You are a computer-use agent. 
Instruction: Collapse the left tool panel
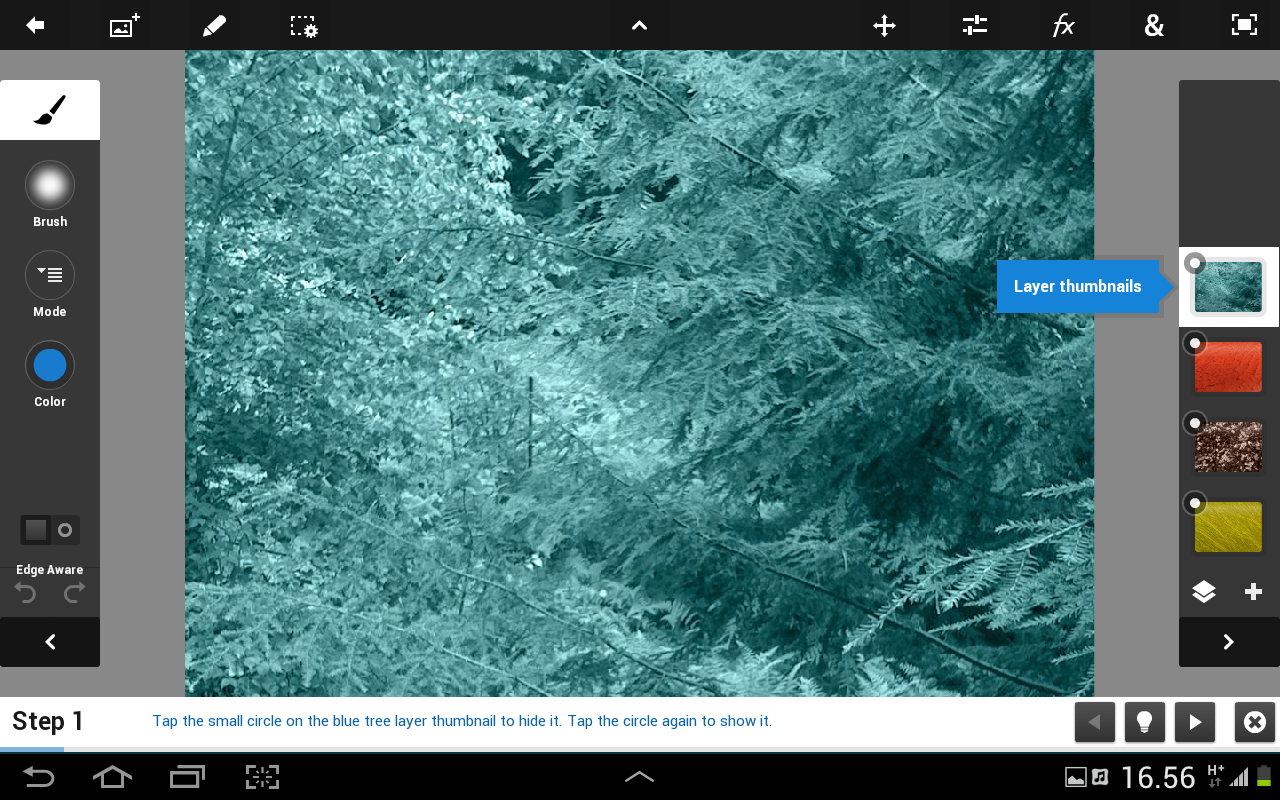click(x=50, y=642)
